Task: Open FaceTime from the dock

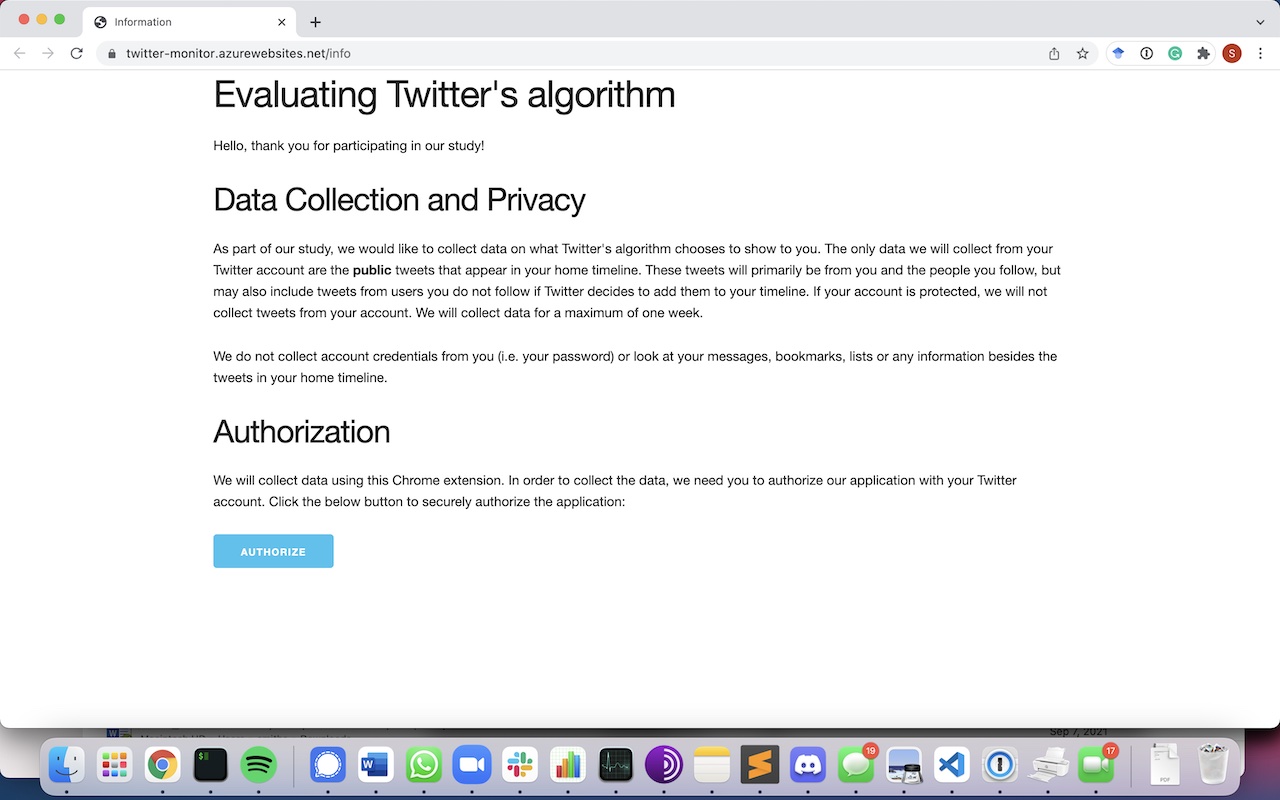Action: (x=1096, y=766)
